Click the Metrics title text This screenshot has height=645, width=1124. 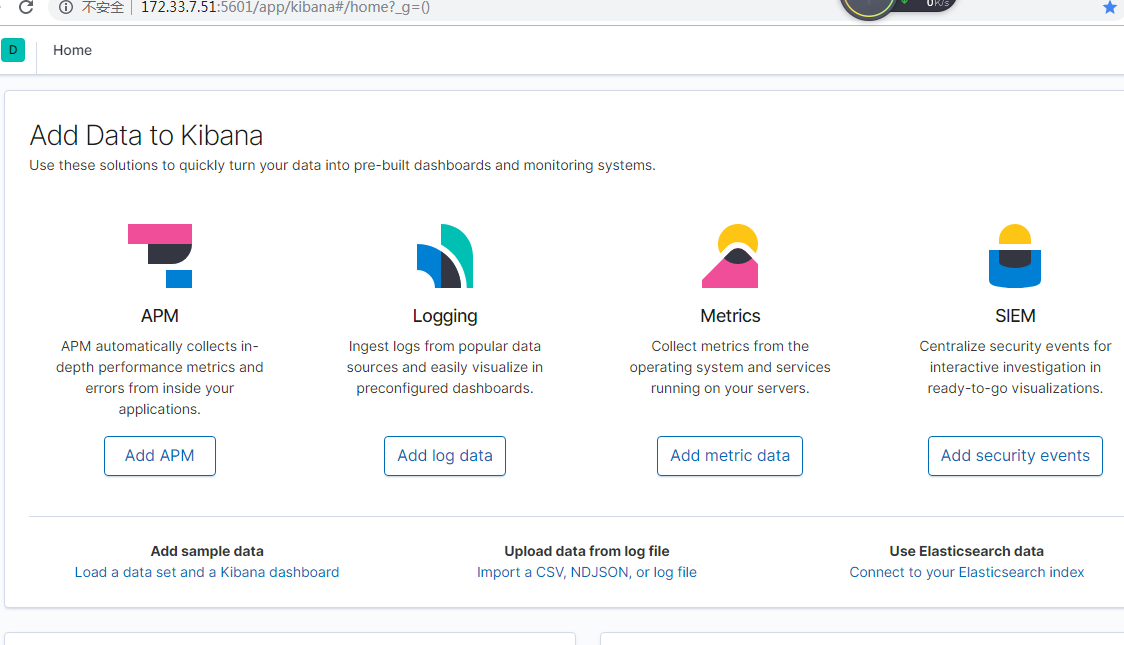tap(730, 316)
